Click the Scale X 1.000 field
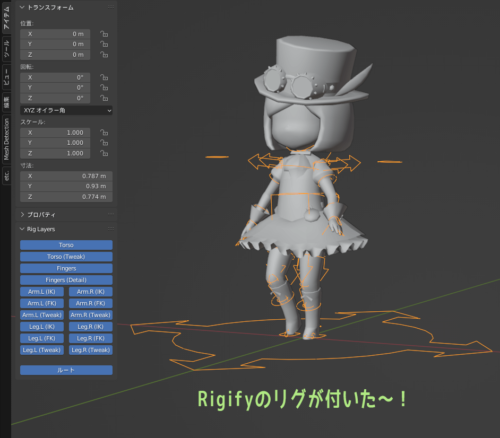This screenshot has width=500, height=438. click(x=55, y=133)
